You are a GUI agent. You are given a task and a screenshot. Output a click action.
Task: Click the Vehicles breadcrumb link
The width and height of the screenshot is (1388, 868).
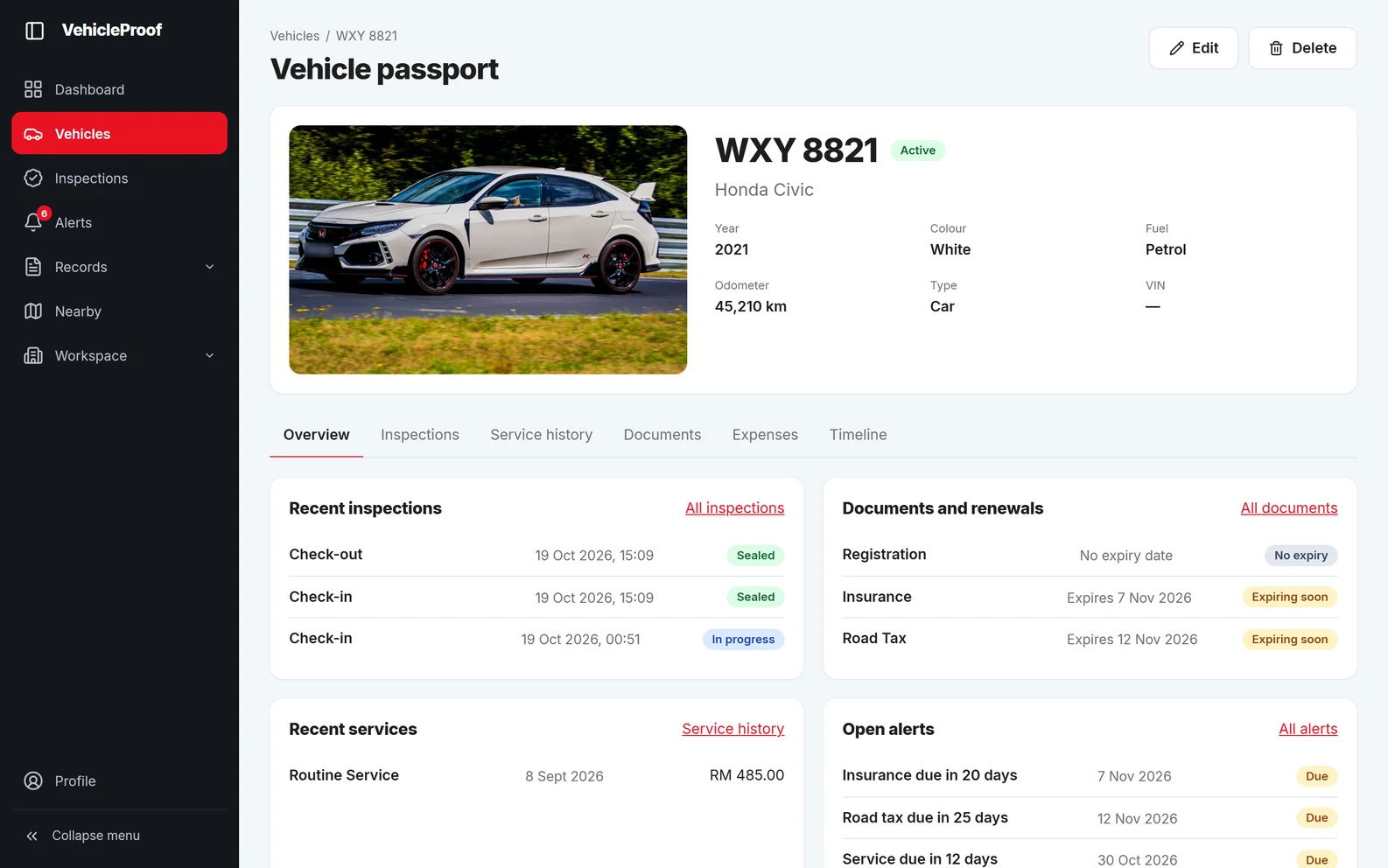(295, 36)
